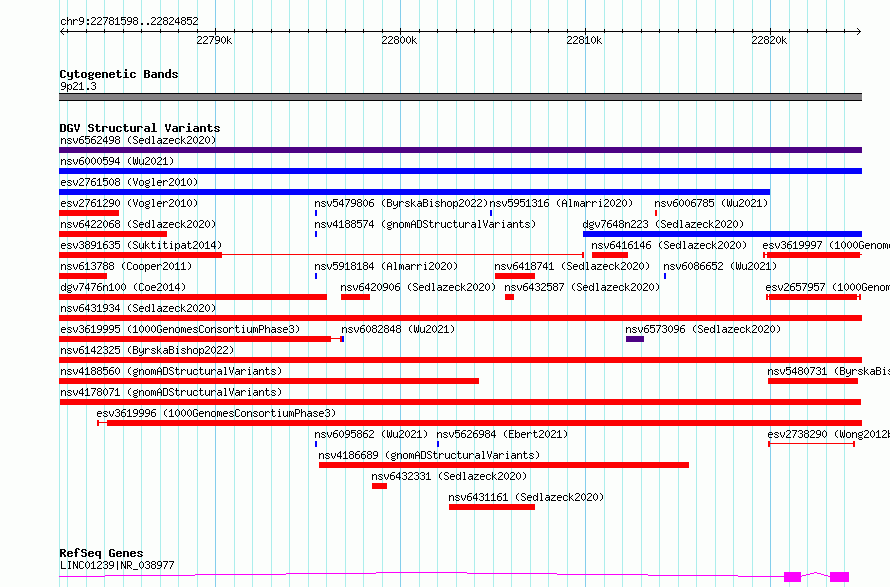890x587 pixels.
Task: Click nsv6006785 (Wu2021) variant label
Action: (711, 203)
